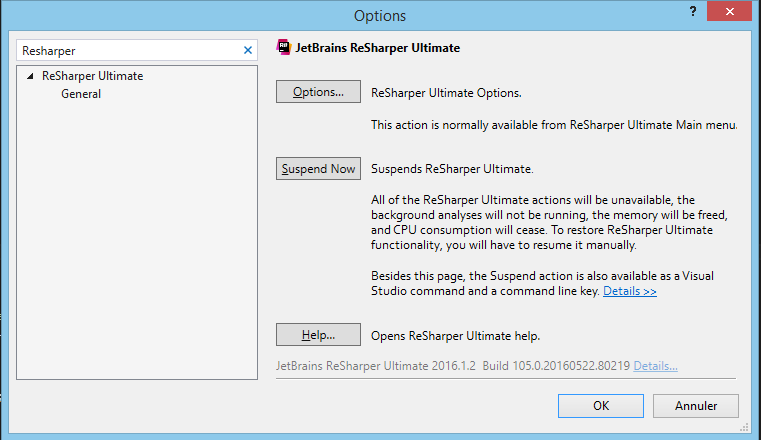Open ReSharper Ultimate Options button
This screenshot has height=440, width=761.
coord(318,93)
